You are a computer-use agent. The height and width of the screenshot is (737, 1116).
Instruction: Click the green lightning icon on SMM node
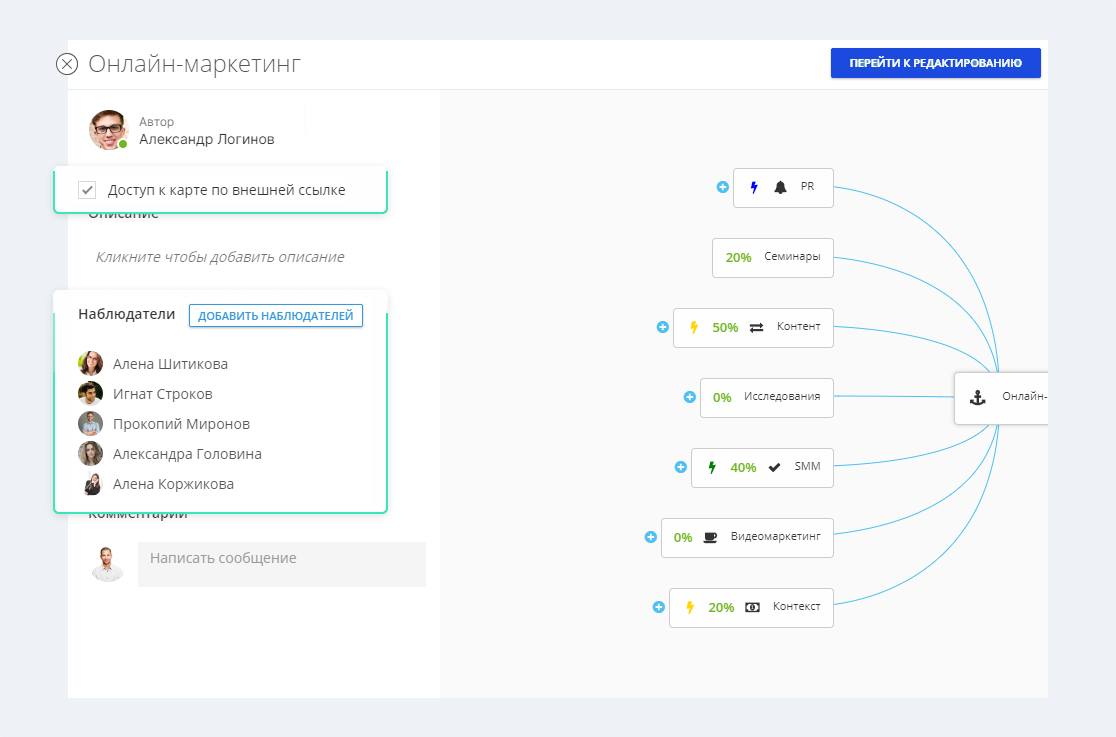click(x=712, y=467)
